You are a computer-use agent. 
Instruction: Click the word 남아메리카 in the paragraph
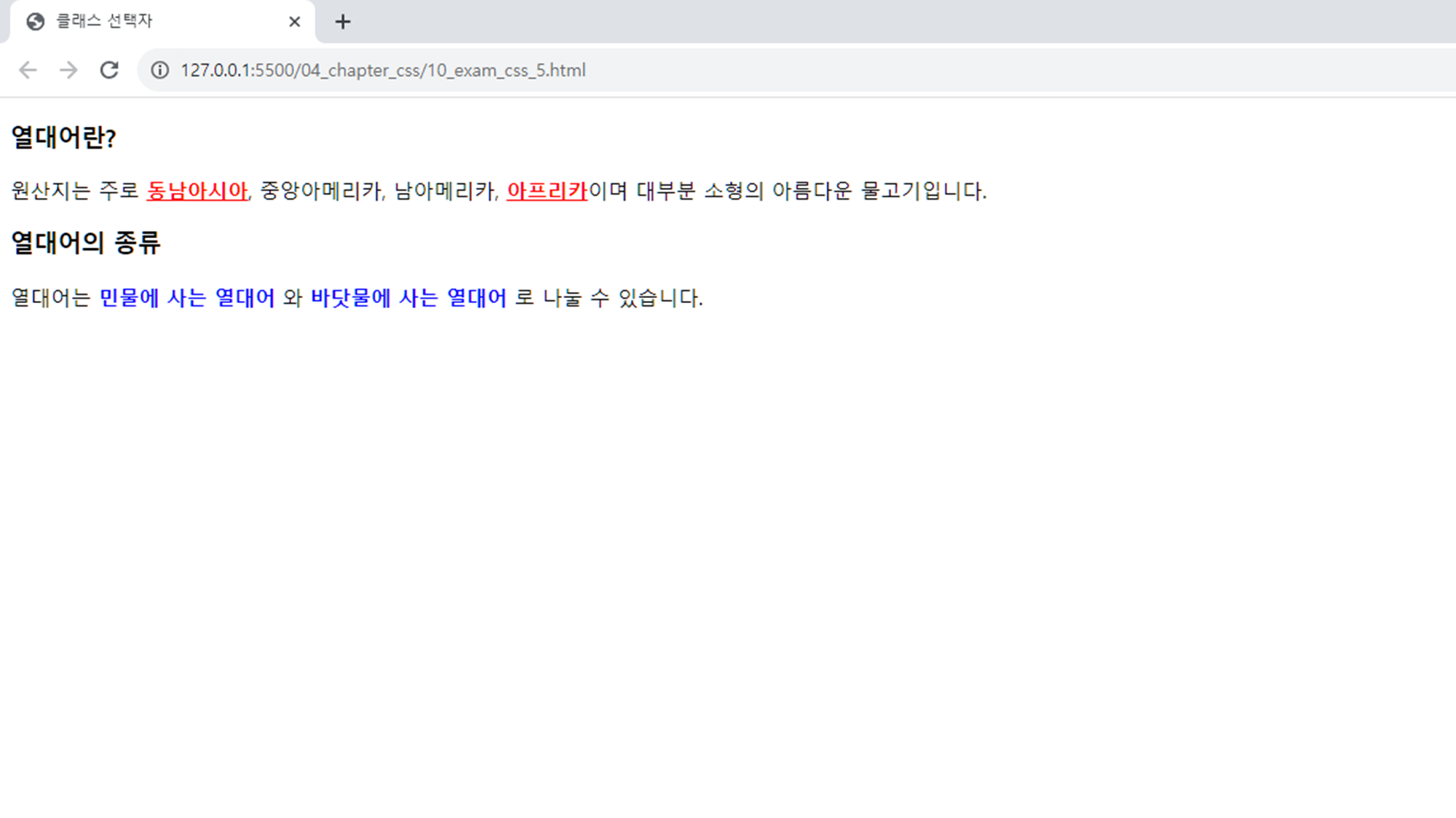pyautogui.click(x=445, y=191)
